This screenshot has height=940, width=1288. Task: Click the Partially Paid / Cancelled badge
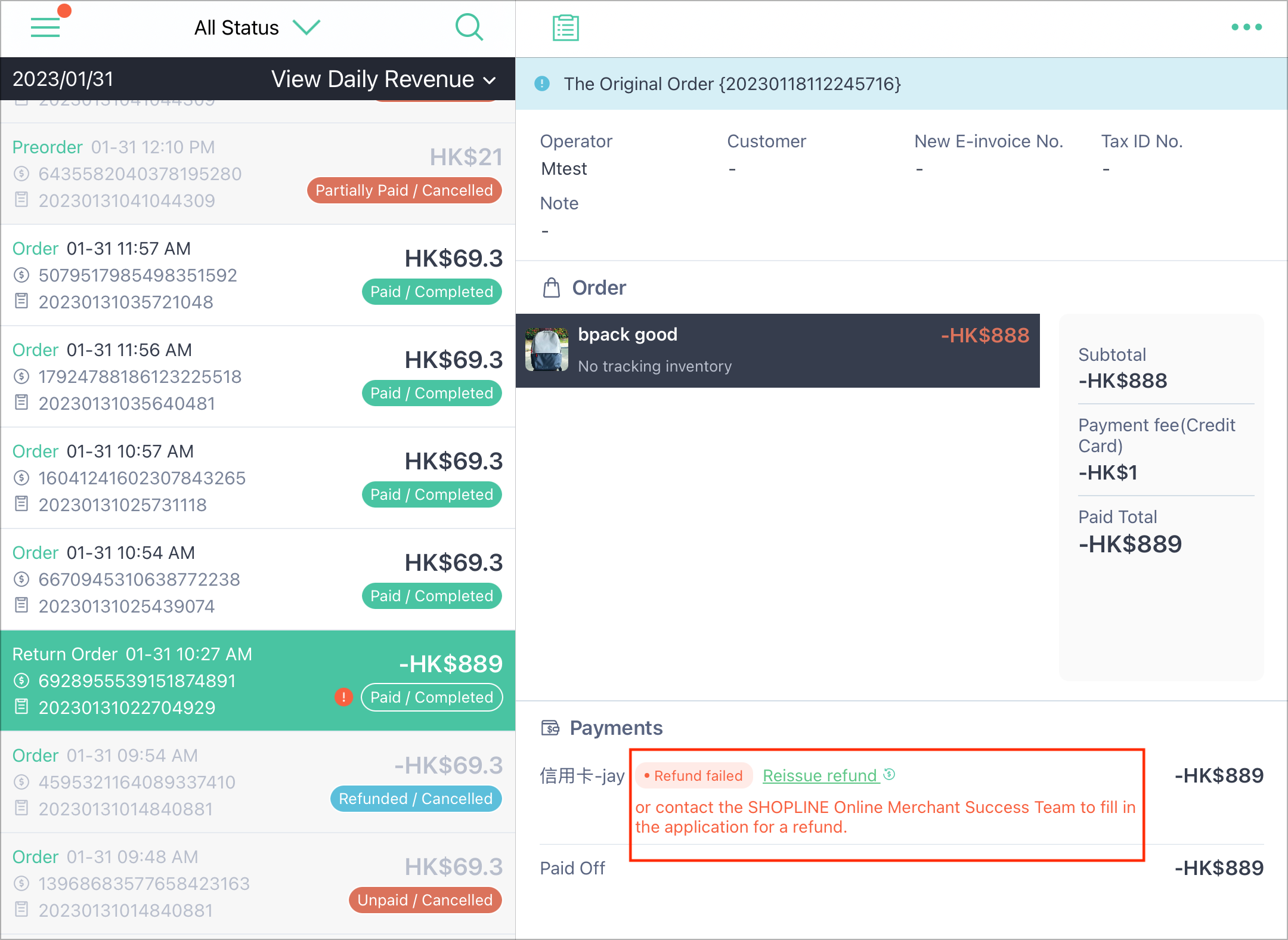pos(404,190)
